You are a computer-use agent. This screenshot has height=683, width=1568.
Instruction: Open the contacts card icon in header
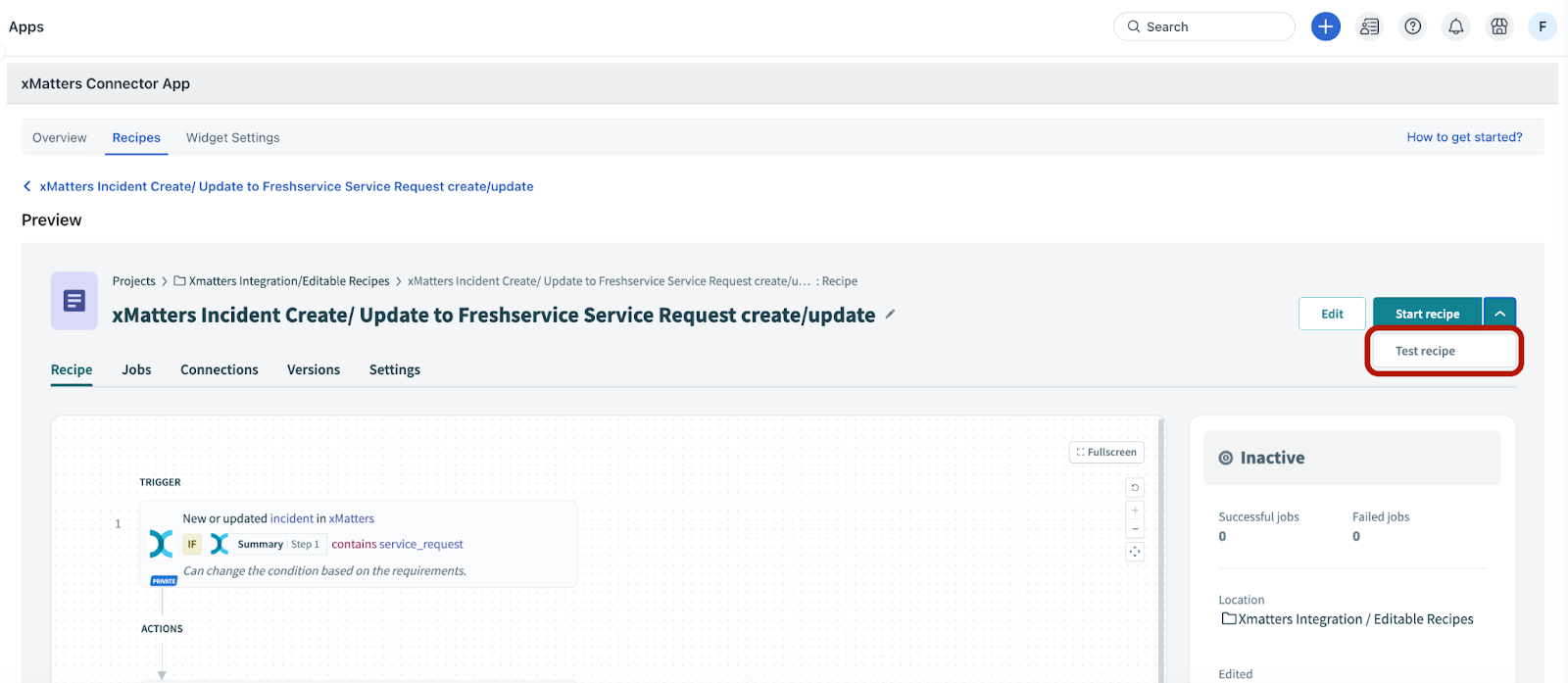coord(1369,26)
